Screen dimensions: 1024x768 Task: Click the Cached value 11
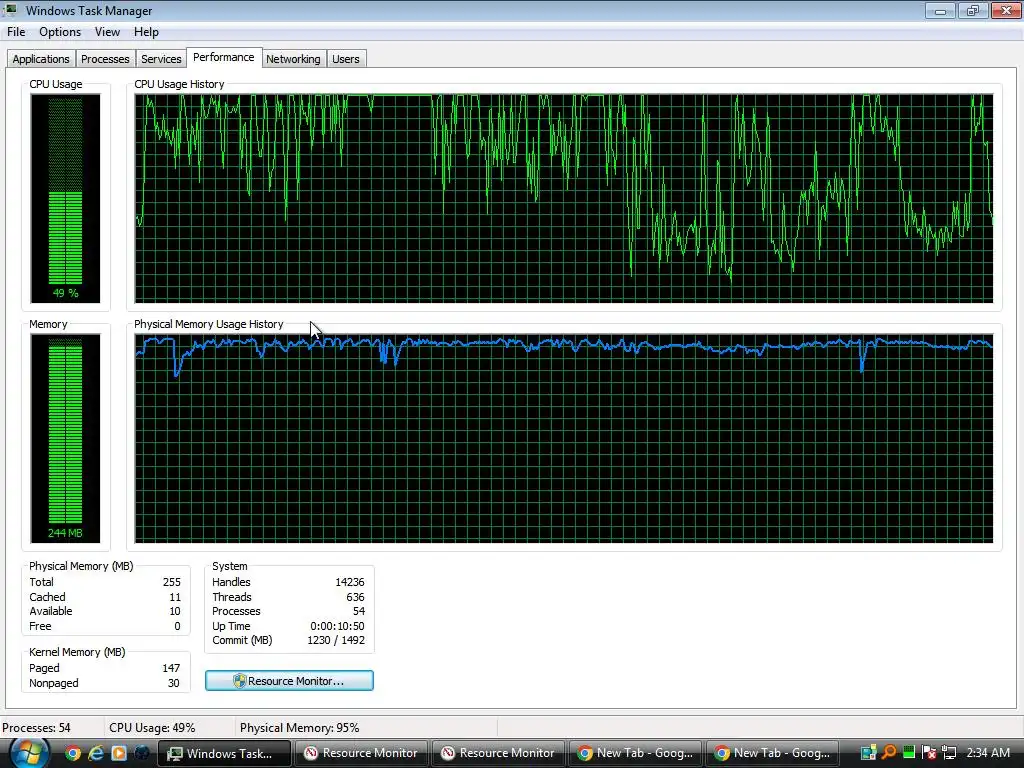coord(175,597)
